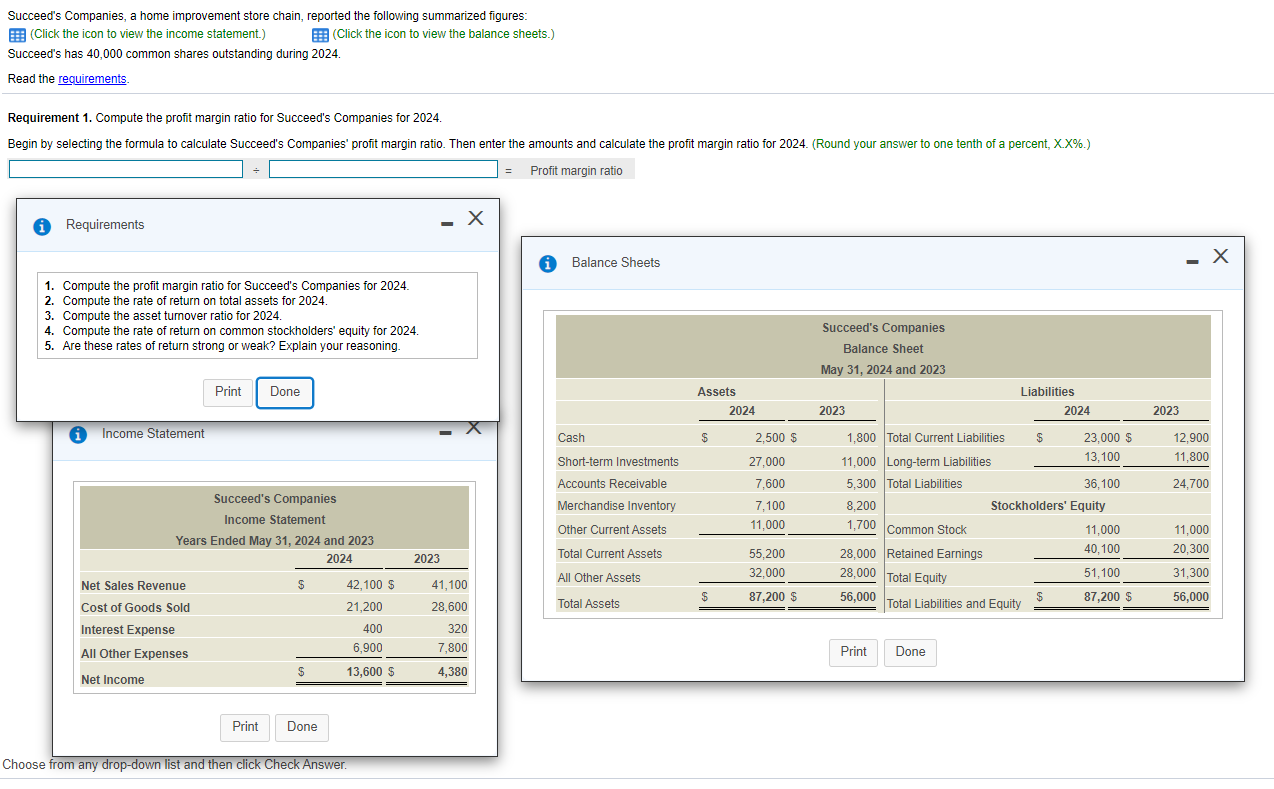The width and height of the screenshot is (1274, 789).
Task: Click Print in the Income Statement dialog
Action: pos(245,727)
